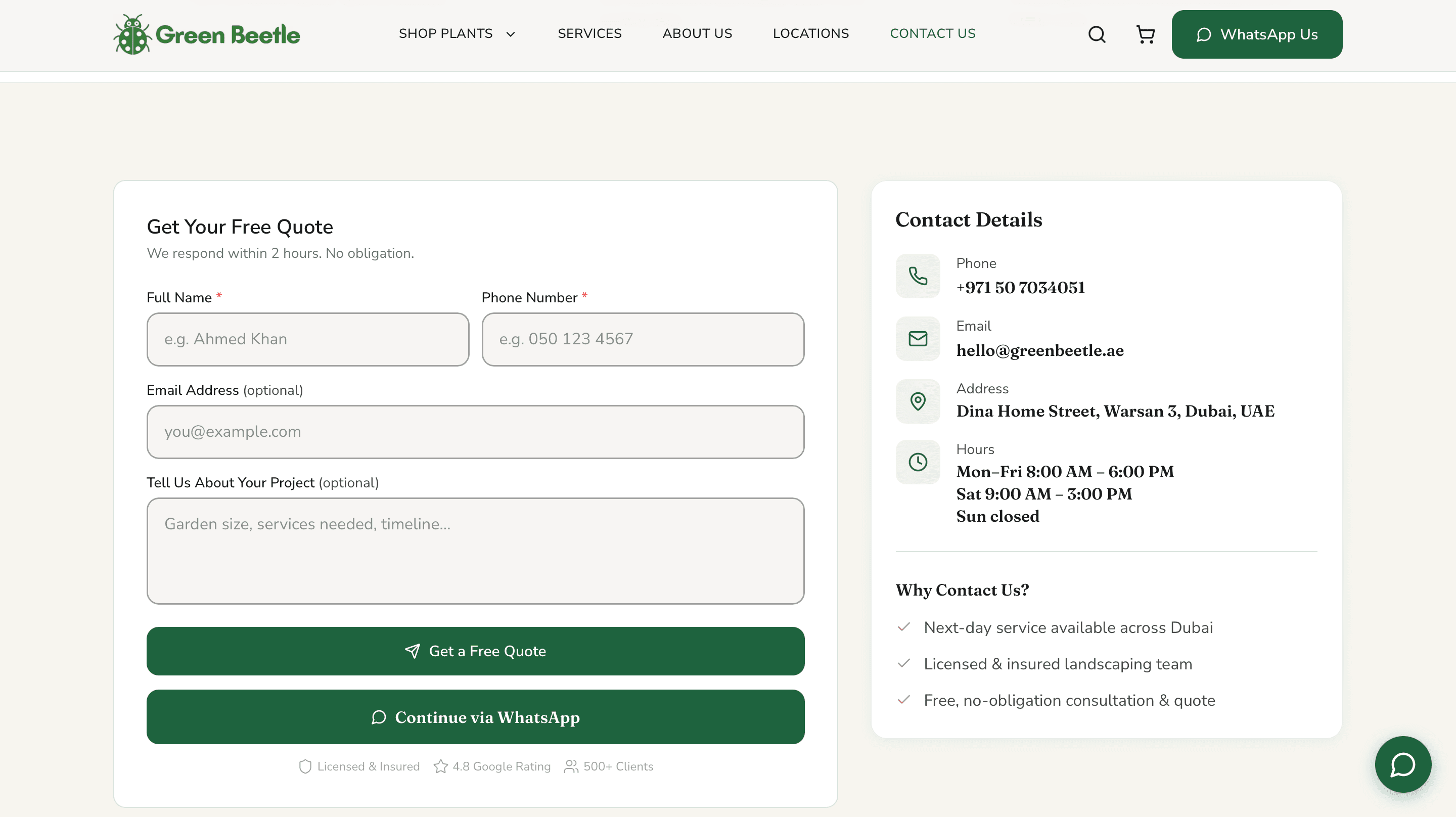This screenshot has height=817, width=1456.
Task: Open the Shop Plants menu
Action: click(445, 34)
